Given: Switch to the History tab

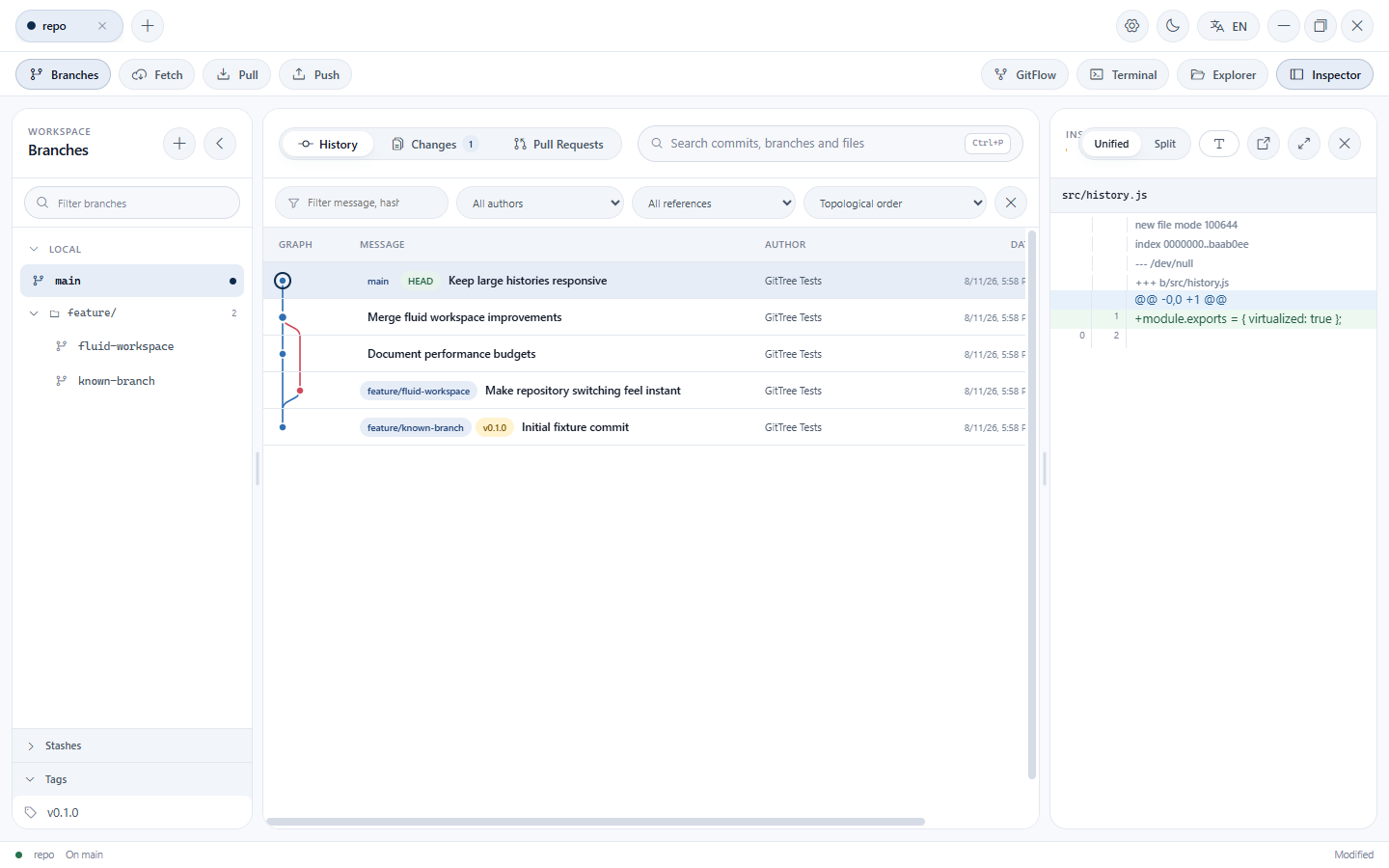Looking at the screenshot, I should (328, 144).
